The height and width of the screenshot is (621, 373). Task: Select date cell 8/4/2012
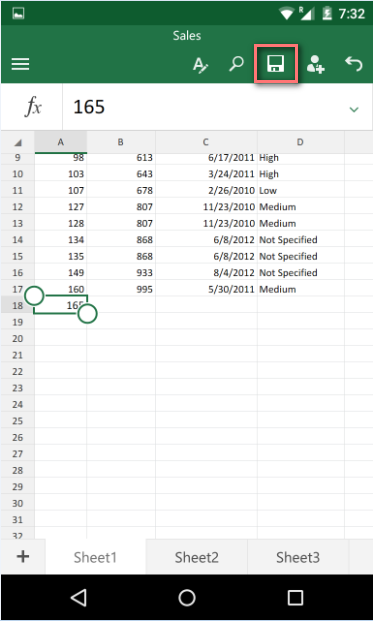pyautogui.click(x=206, y=272)
